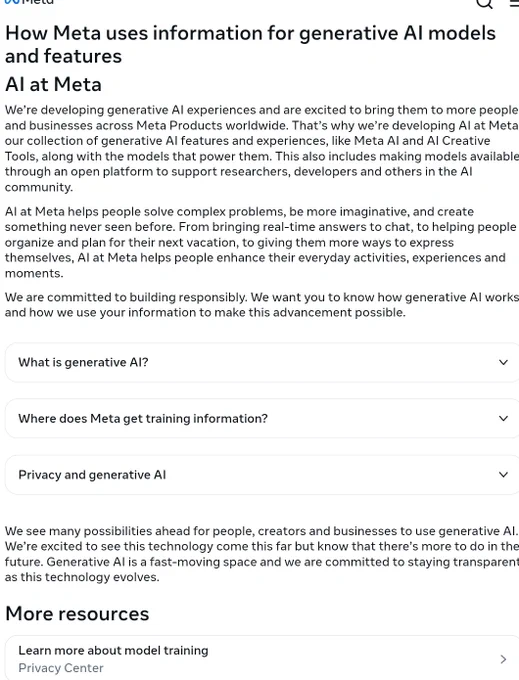Expand the Privacy and generative AI section
519x680 pixels.
click(x=262, y=474)
